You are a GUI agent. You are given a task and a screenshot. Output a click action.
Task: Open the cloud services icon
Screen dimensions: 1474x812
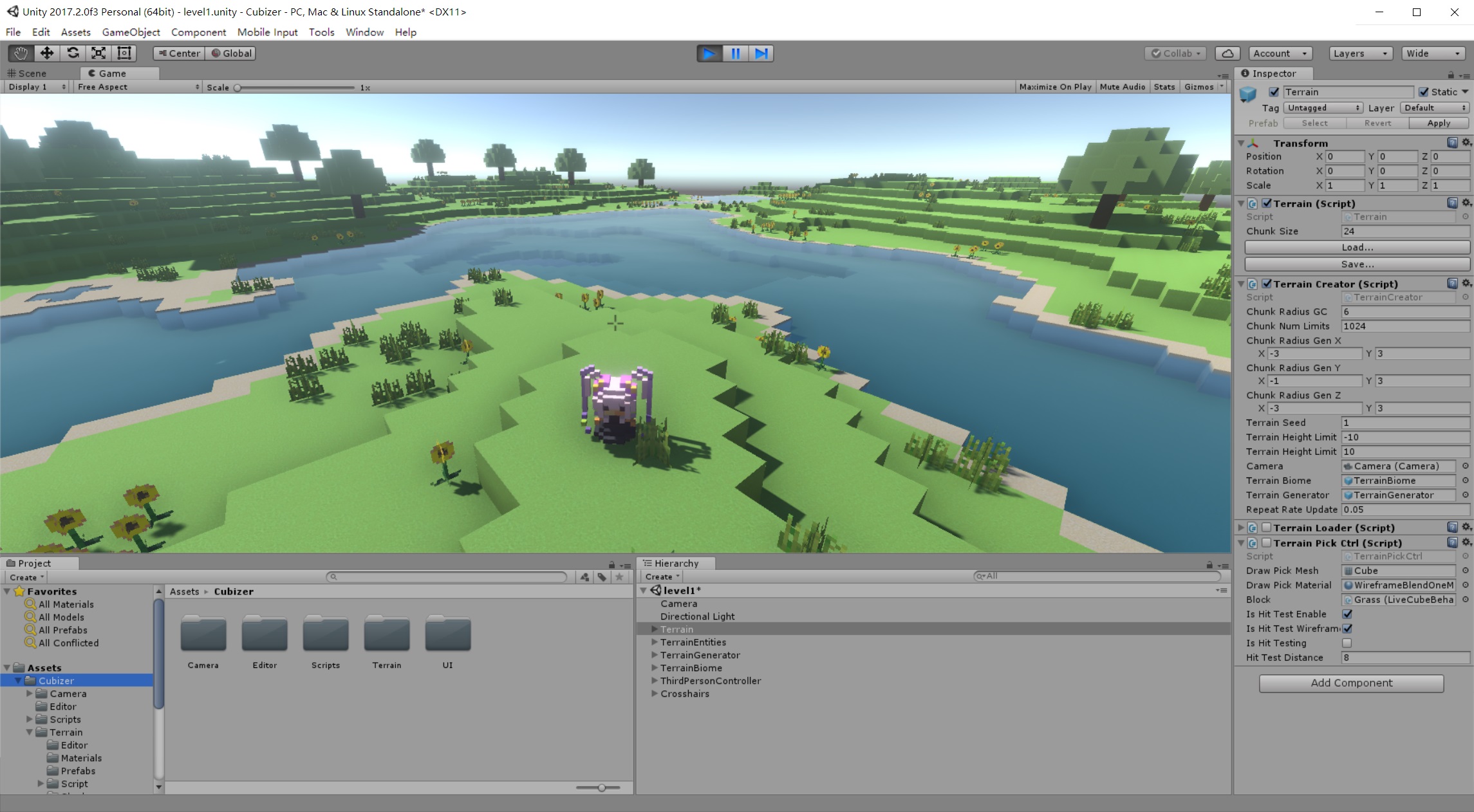click(1227, 53)
